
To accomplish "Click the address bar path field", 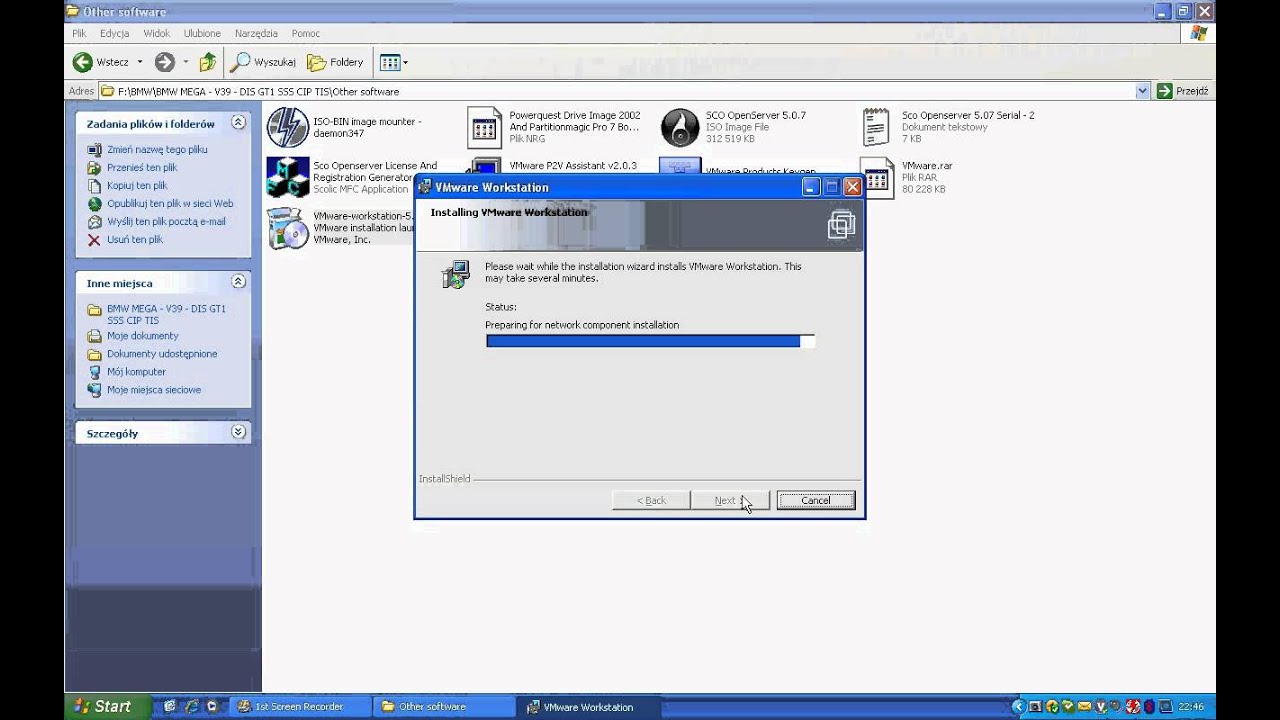I will coord(625,91).
